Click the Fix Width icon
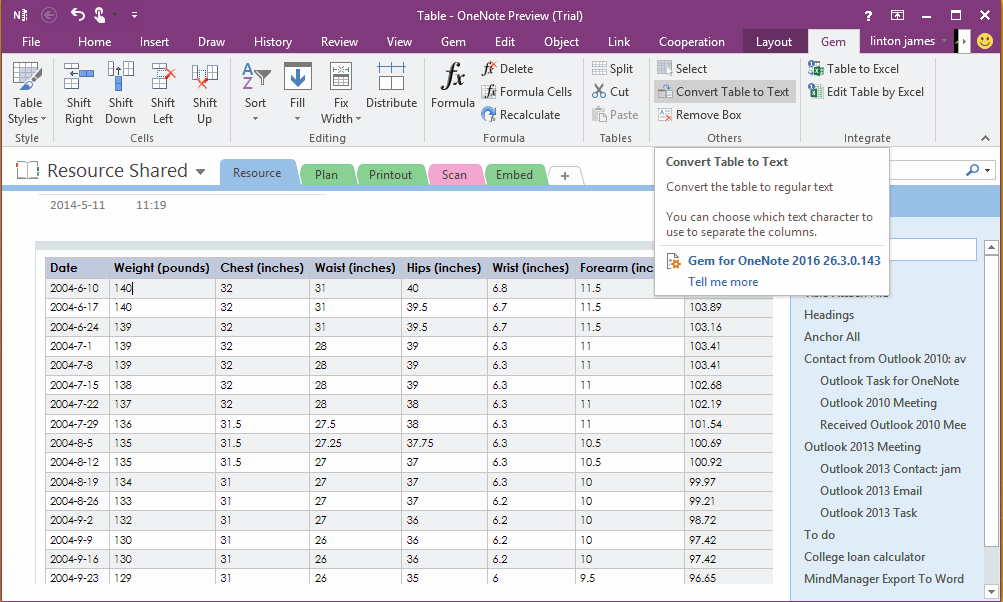1003x602 pixels. [x=341, y=76]
